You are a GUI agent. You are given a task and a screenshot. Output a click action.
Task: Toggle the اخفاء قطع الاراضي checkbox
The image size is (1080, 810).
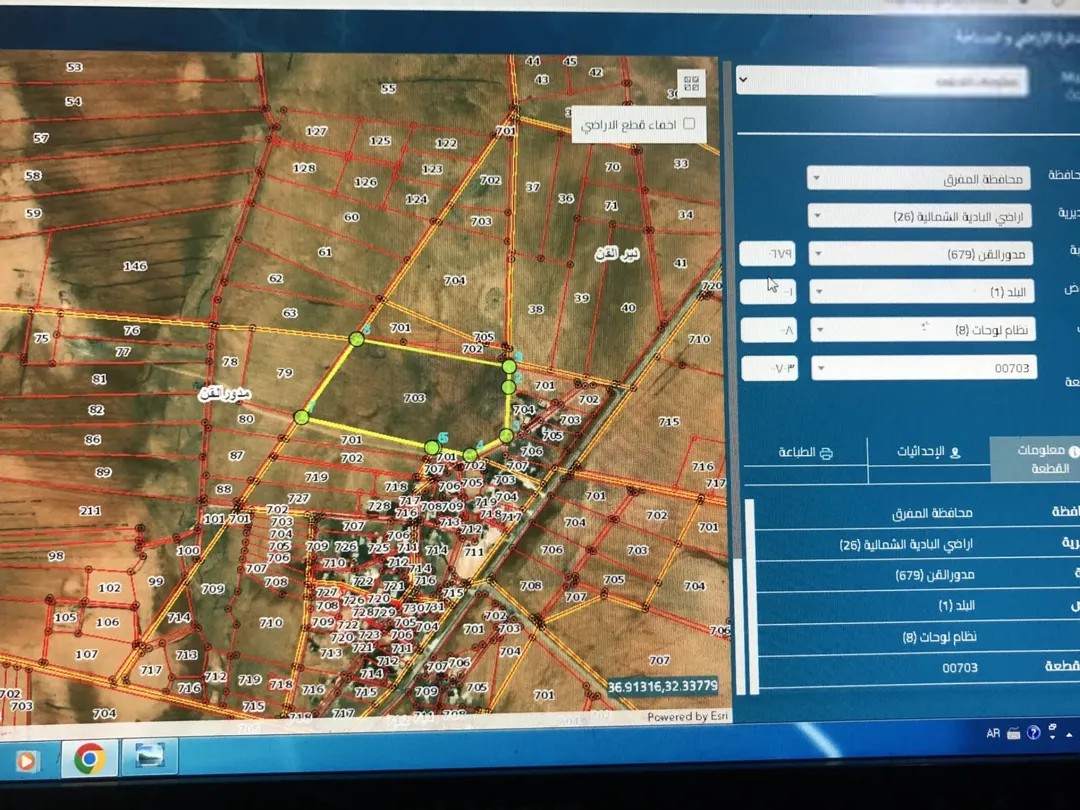(x=689, y=124)
